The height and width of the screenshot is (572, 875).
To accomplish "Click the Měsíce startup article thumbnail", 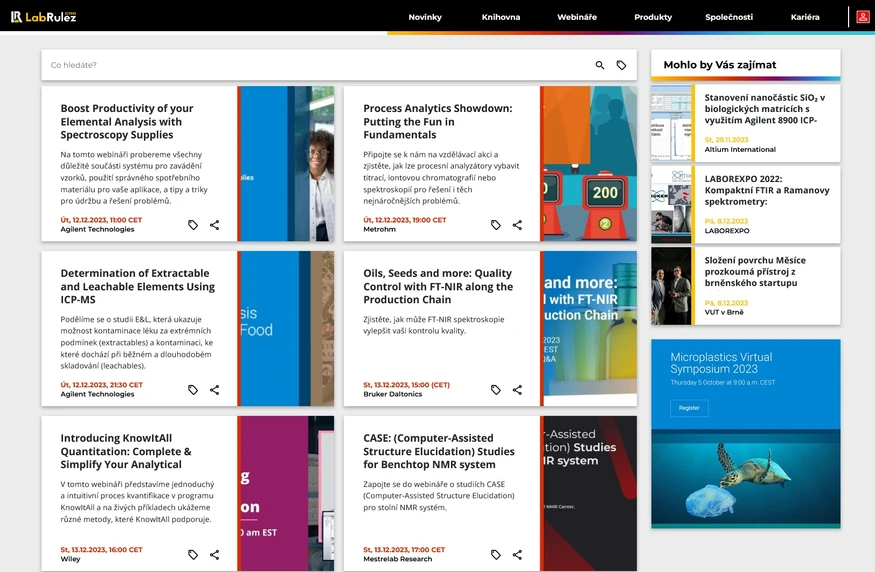I will [x=671, y=286].
